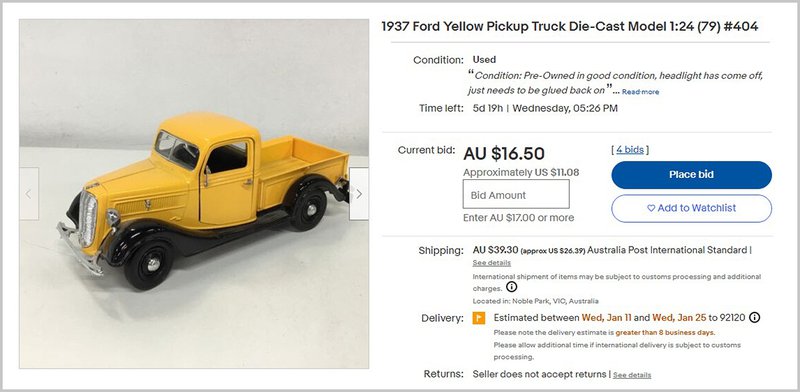The width and height of the screenshot is (800, 392).
Task: Add to Watchlist button
Action: click(x=691, y=208)
